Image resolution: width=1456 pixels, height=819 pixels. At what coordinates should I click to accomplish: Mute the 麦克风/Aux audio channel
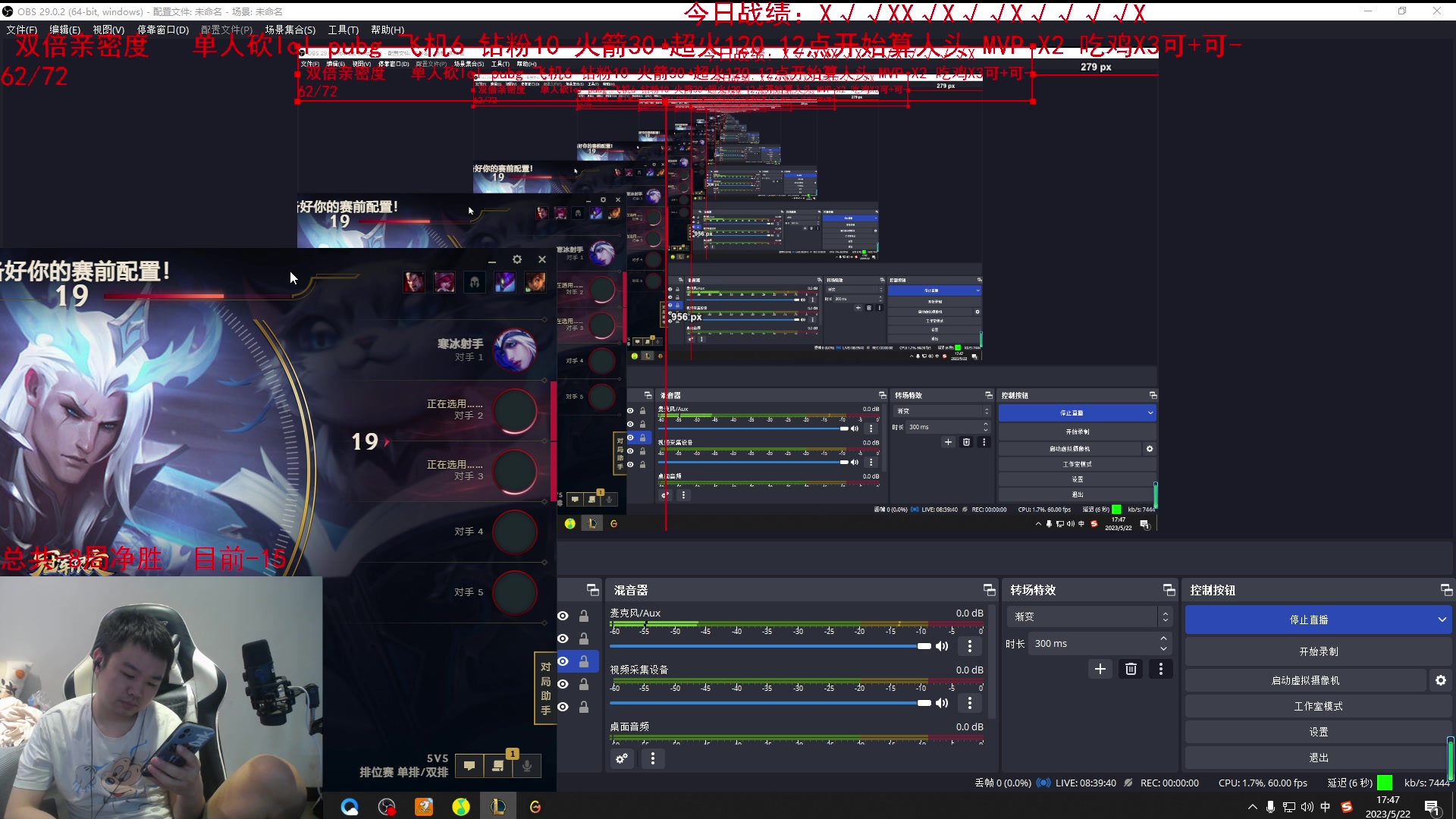tap(942, 646)
